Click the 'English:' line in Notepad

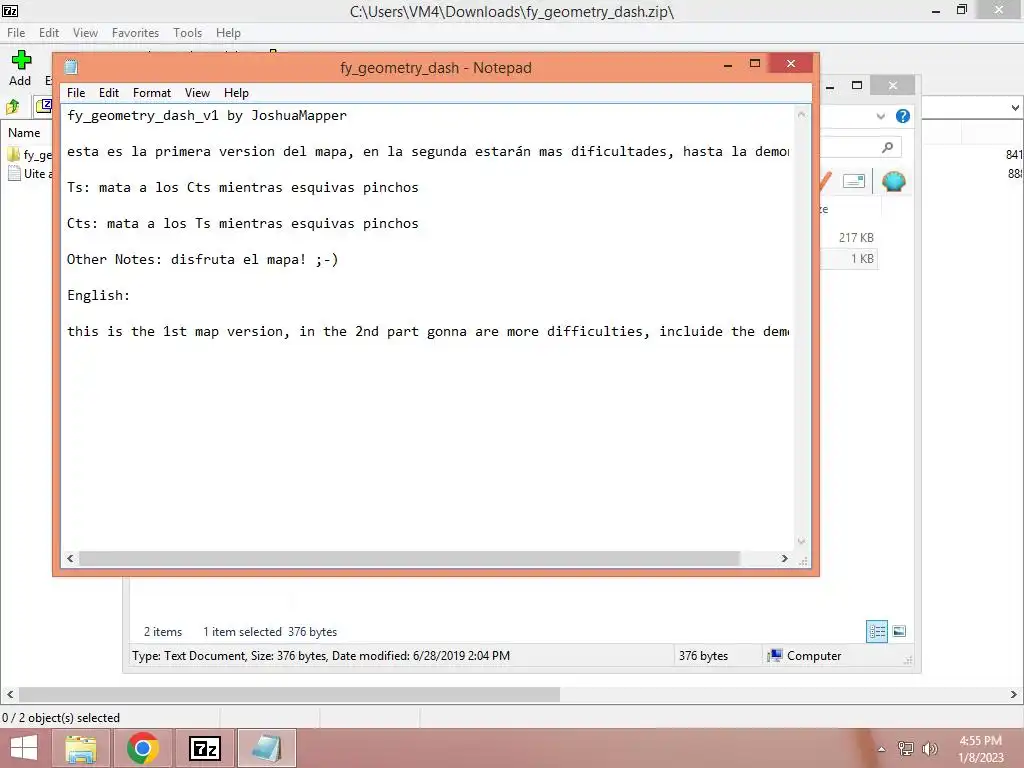click(x=98, y=295)
